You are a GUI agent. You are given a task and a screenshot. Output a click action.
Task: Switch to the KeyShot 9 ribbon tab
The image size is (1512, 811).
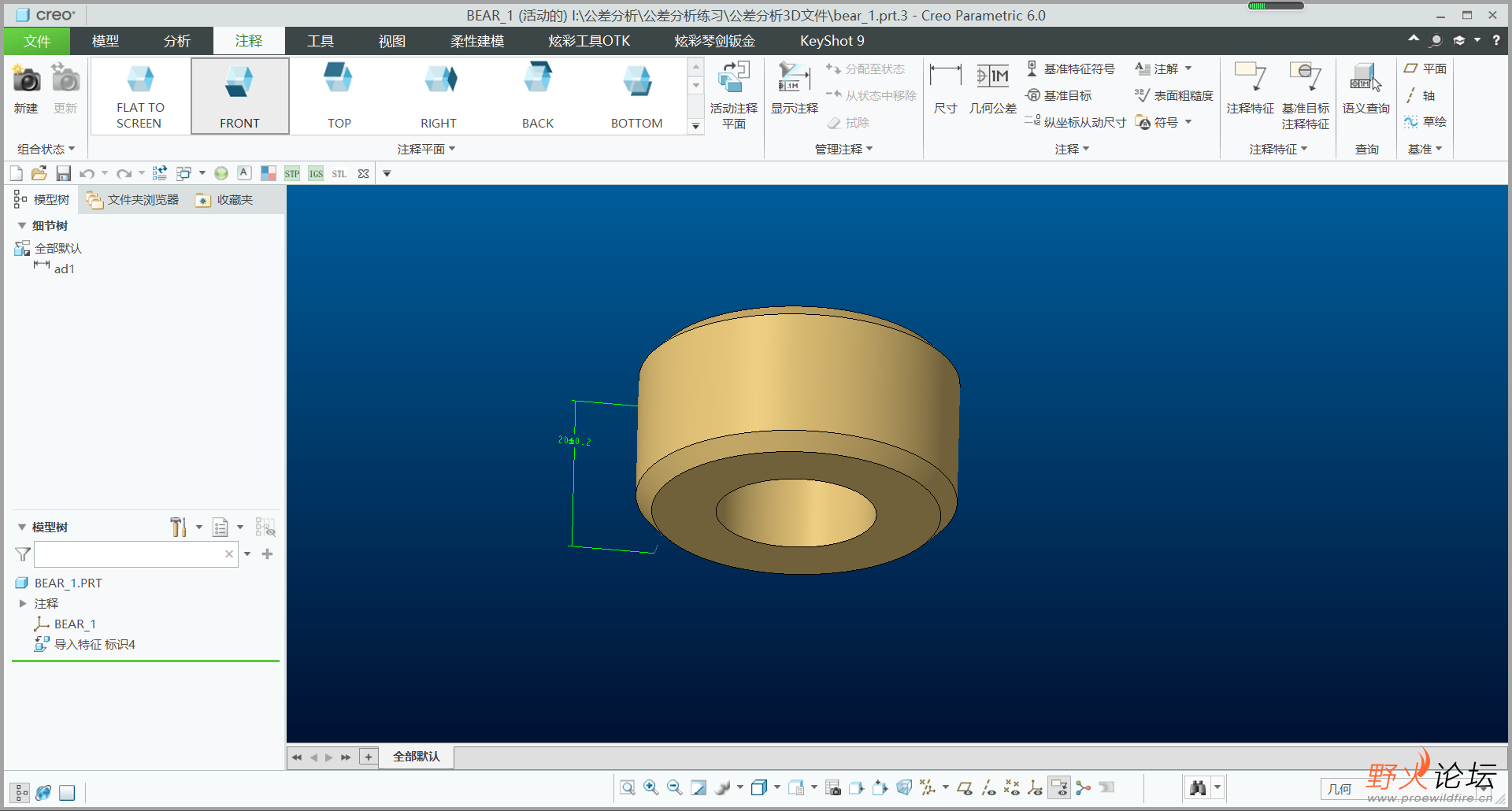[x=832, y=41]
